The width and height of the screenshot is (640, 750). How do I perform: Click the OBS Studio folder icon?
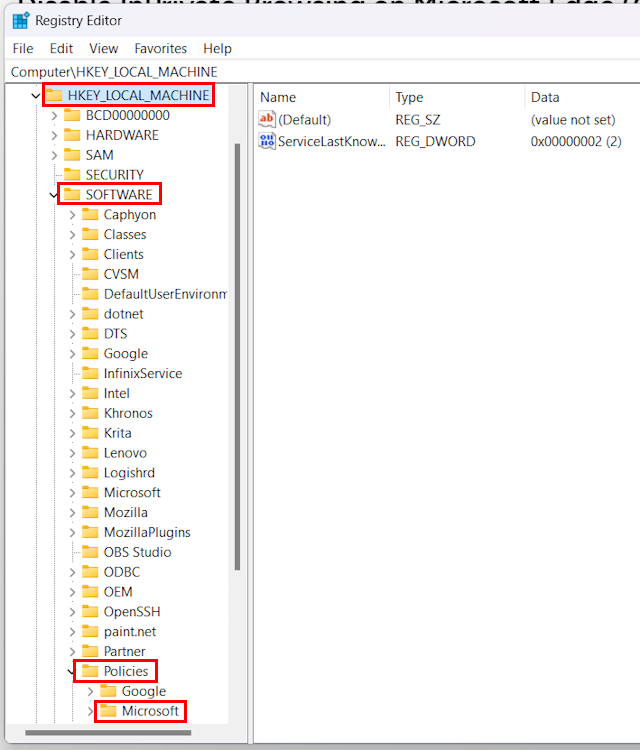tap(90, 552)
